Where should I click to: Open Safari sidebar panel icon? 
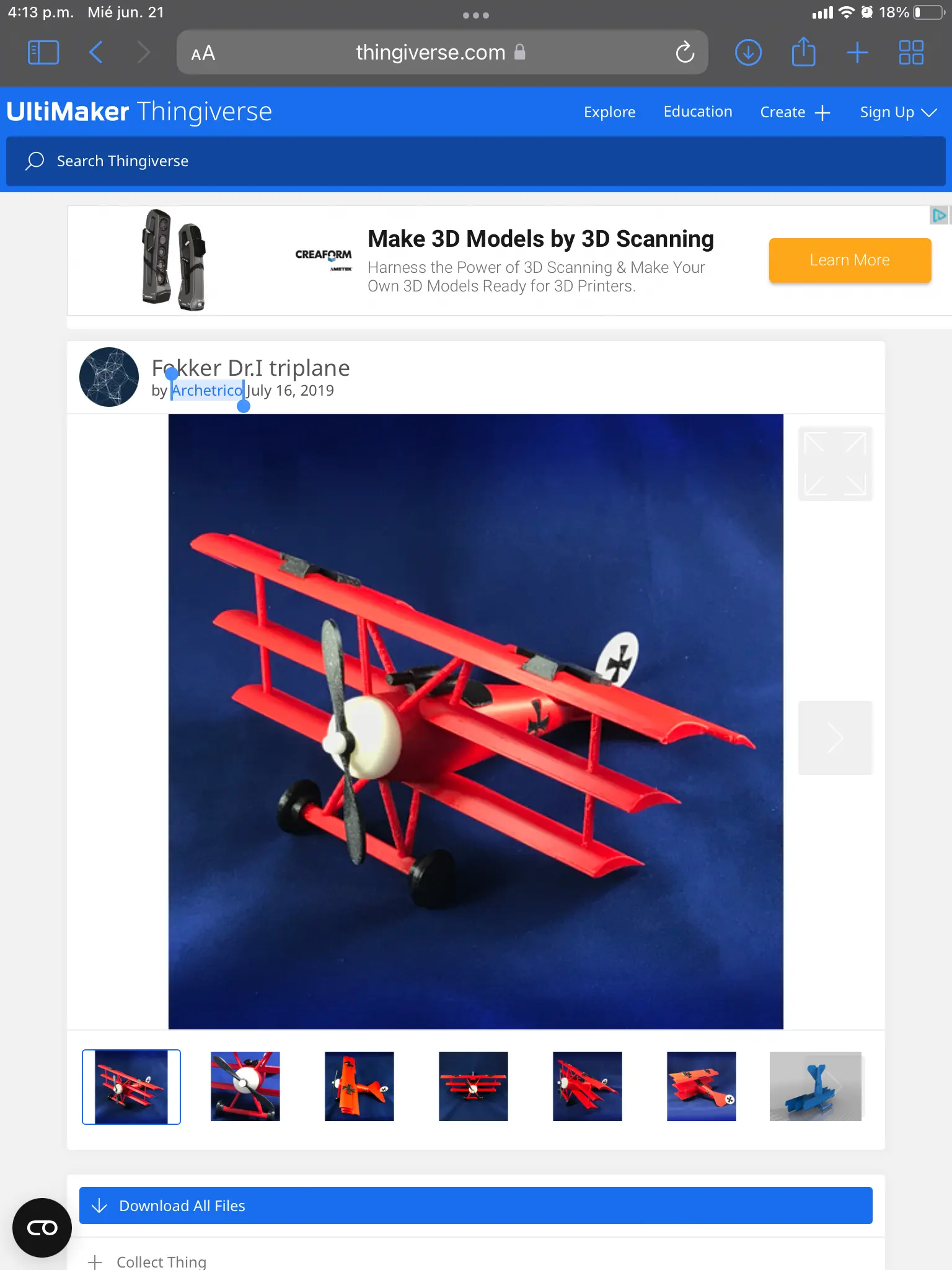click(43, 53)
